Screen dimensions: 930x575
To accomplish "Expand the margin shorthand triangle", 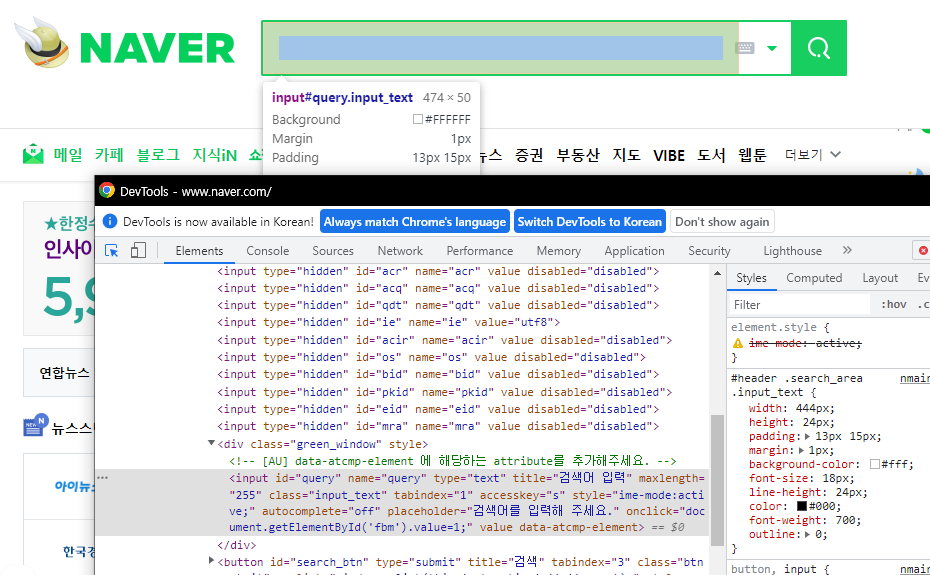I will (801, 450).
